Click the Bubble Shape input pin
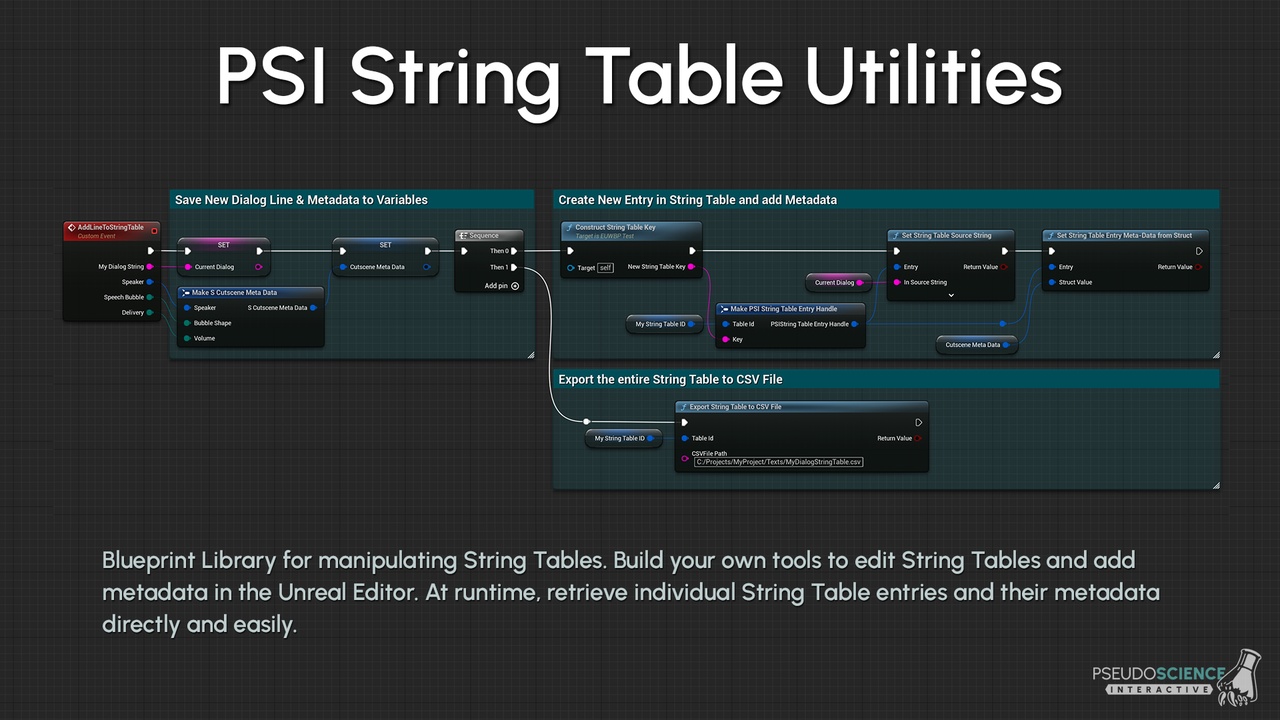This screenshot has height=720, width=1280. coord(187,323)
